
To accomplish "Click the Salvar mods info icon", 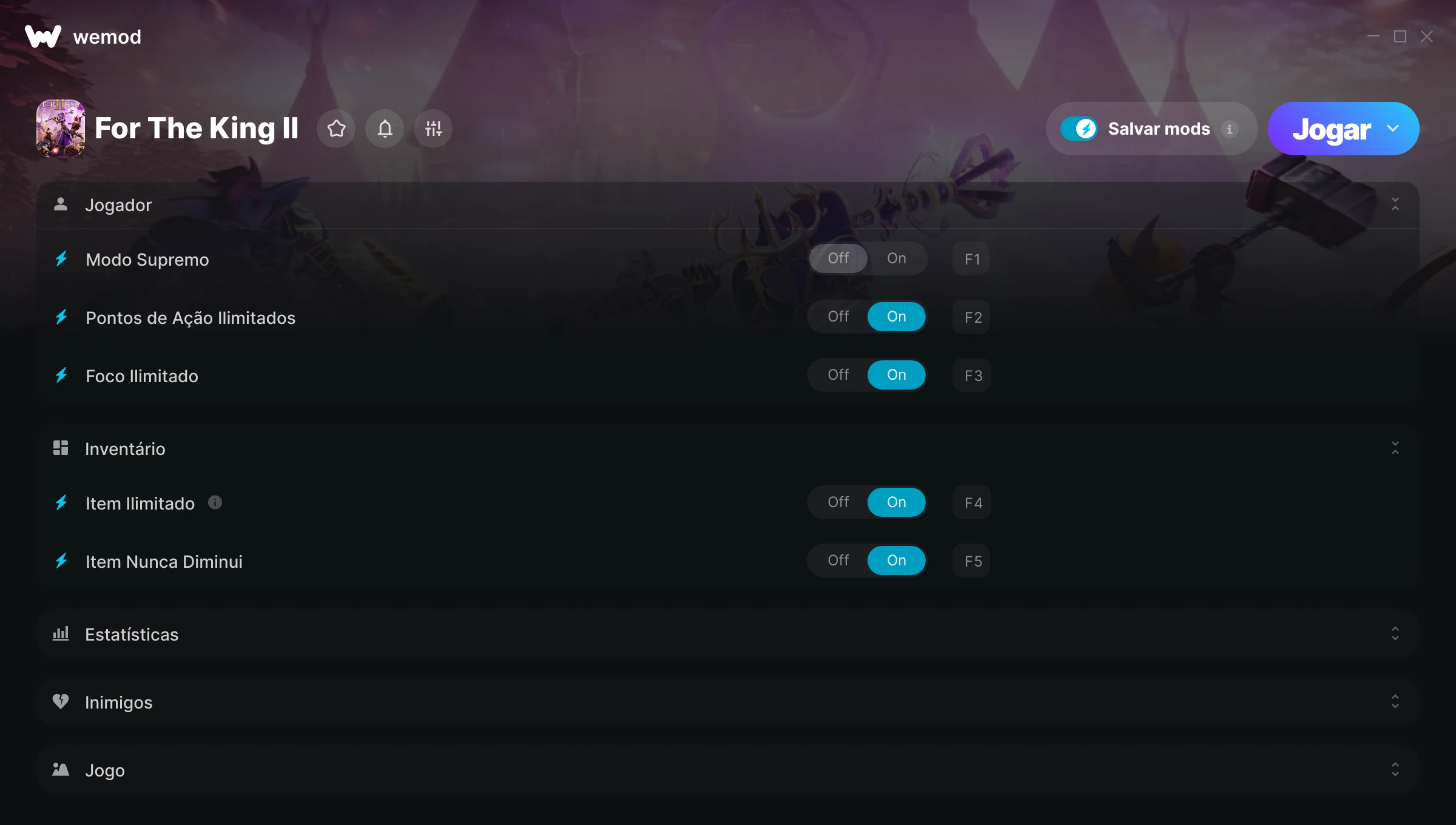I will pos(1230,129).
